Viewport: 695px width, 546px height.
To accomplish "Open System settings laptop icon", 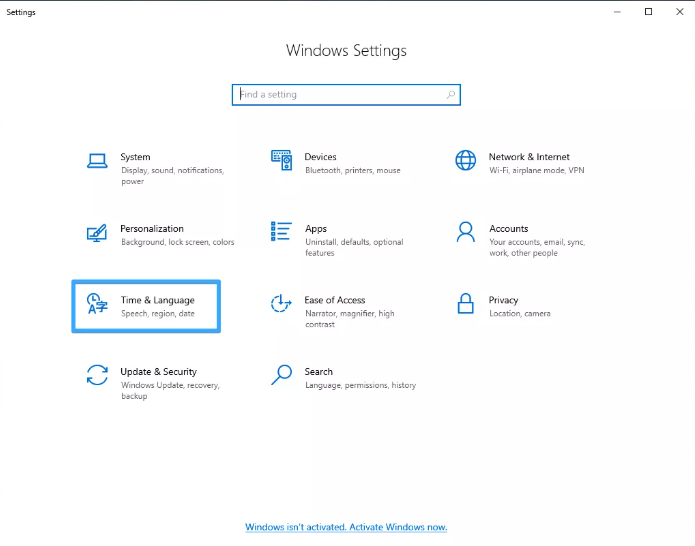I will 97,161.
